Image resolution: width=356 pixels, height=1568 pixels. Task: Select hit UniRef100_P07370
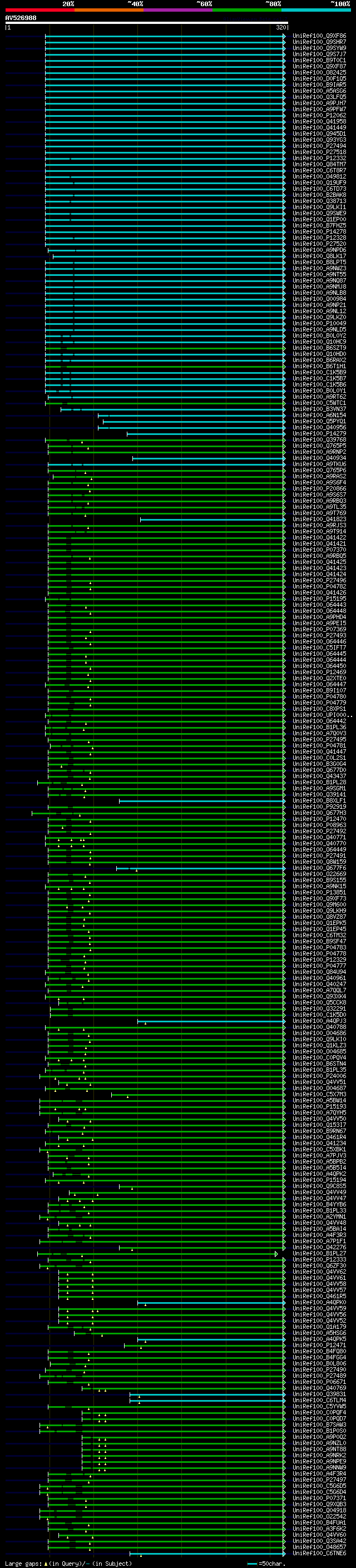tap(319, 550)
